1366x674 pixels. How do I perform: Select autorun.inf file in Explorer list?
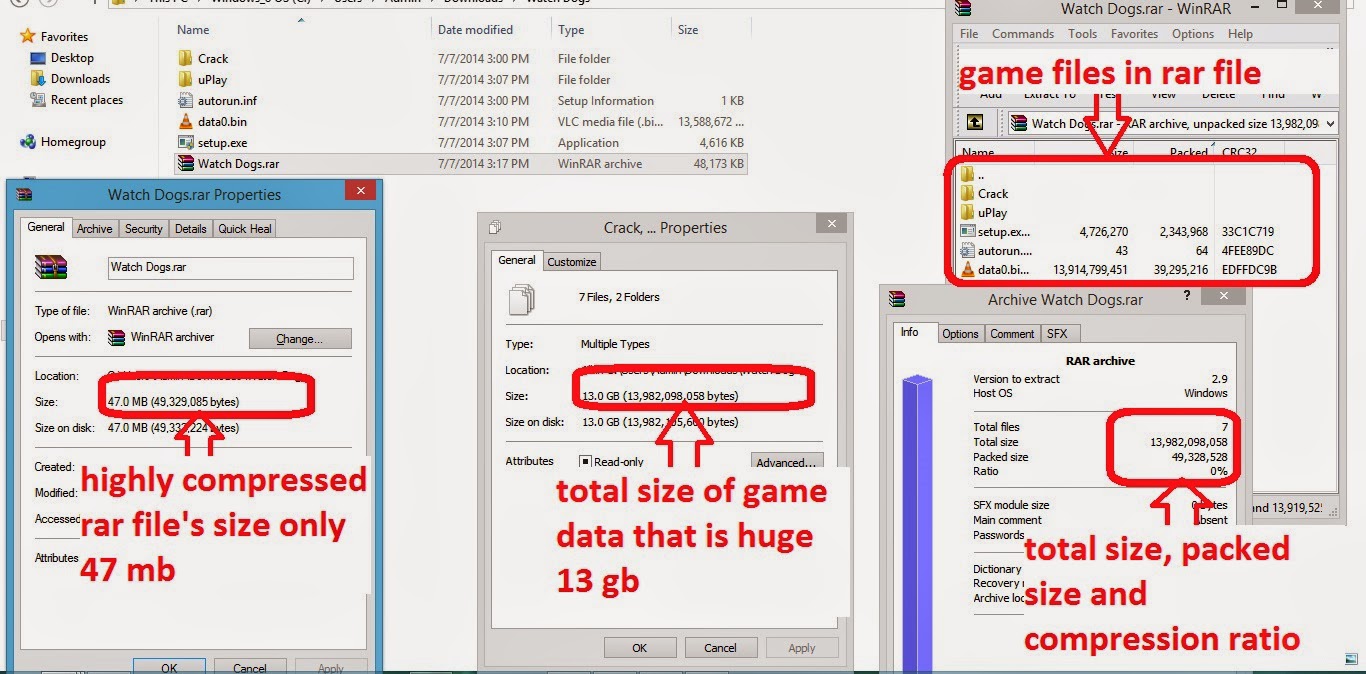click(227, 101)
